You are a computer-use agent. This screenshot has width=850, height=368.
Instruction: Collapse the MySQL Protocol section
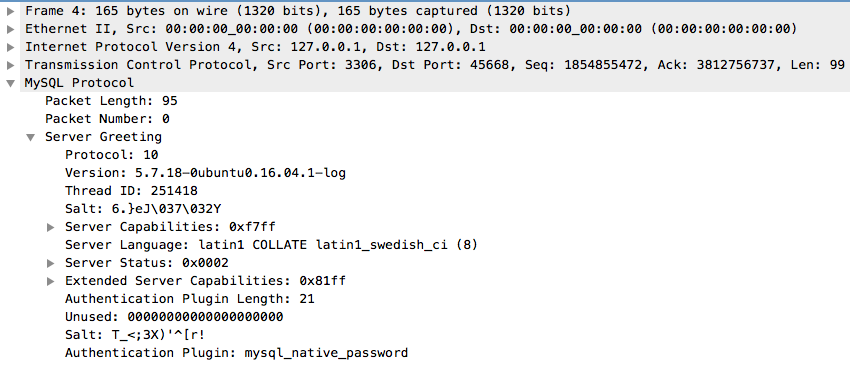(x=10, y=83)
